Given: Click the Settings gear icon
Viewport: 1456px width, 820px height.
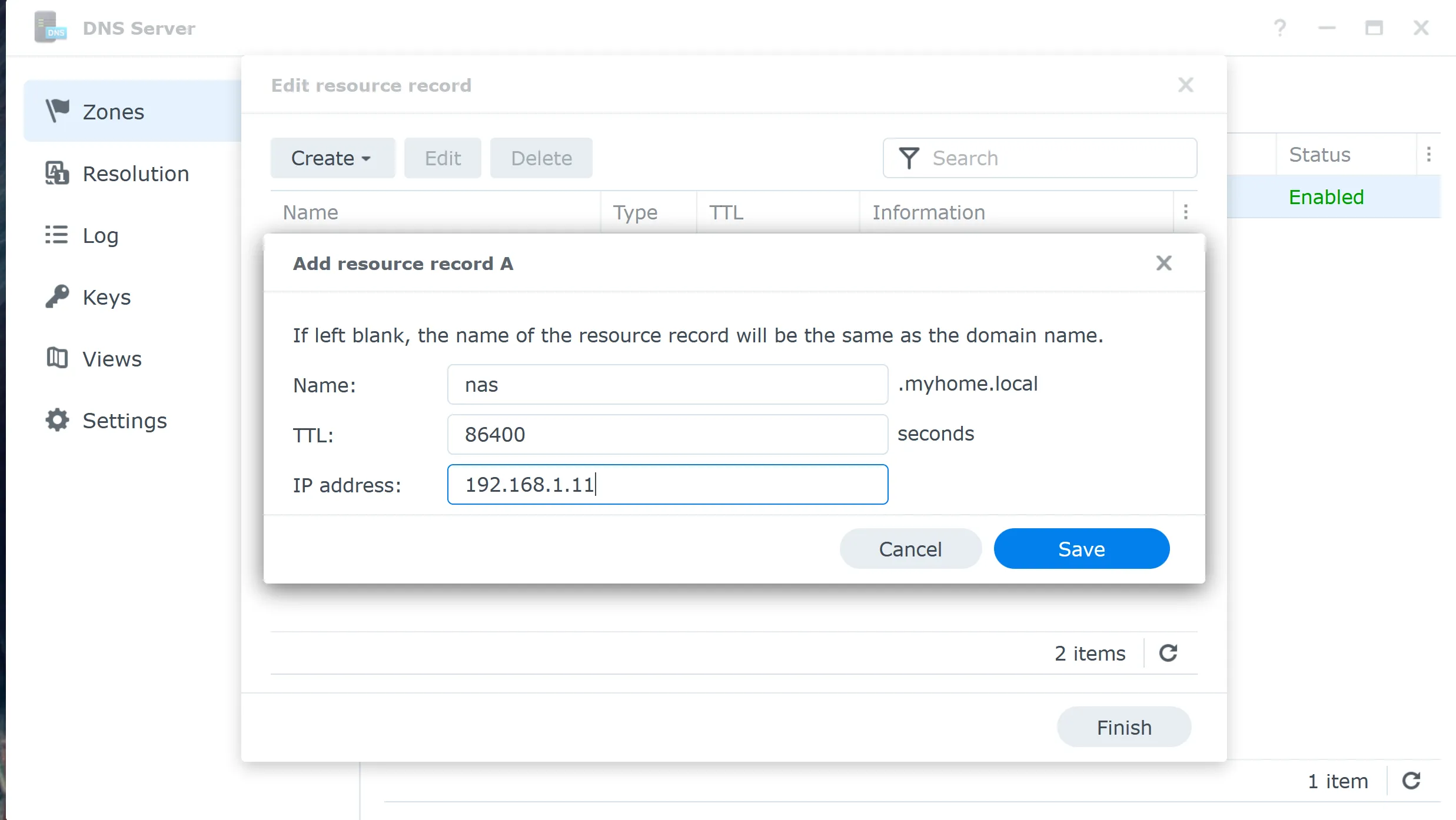Looking at the screenshot, I should click(x=57, y=420).
